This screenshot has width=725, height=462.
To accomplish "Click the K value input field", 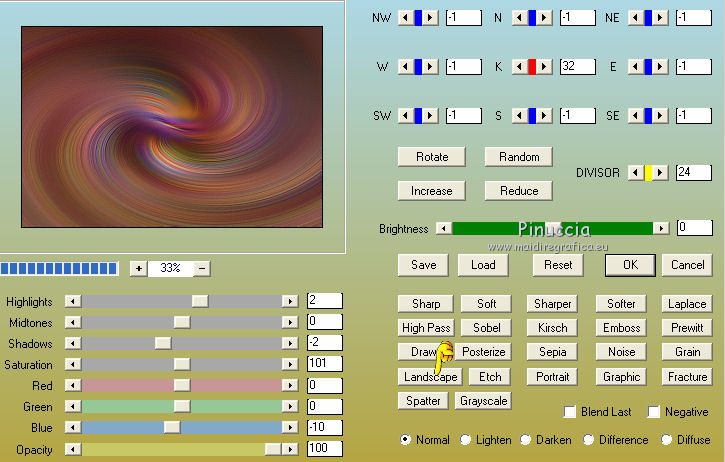I will point(578,67).
